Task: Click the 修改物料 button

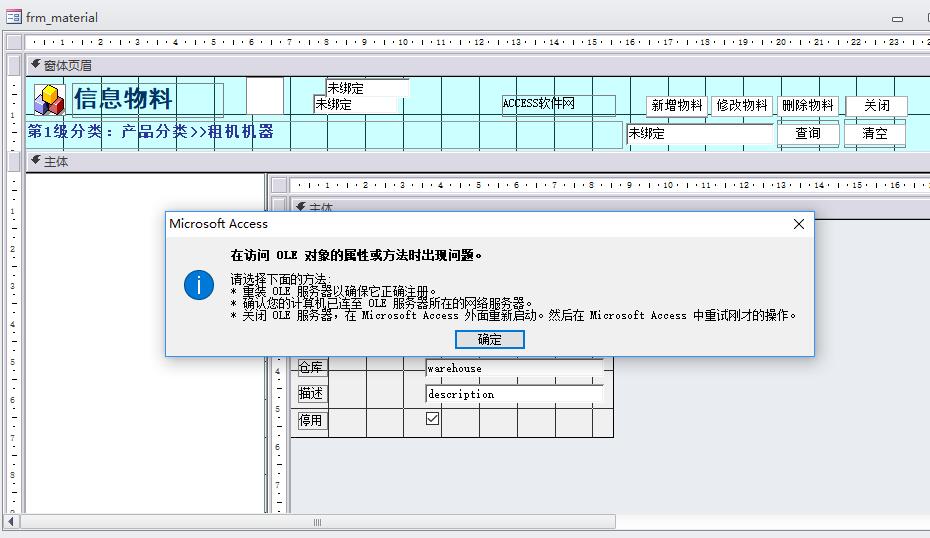Action: click(x=742, y=106)
